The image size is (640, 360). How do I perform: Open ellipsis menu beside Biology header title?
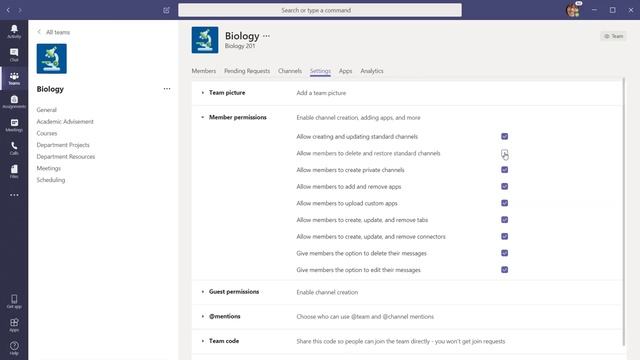pos(266,36)
